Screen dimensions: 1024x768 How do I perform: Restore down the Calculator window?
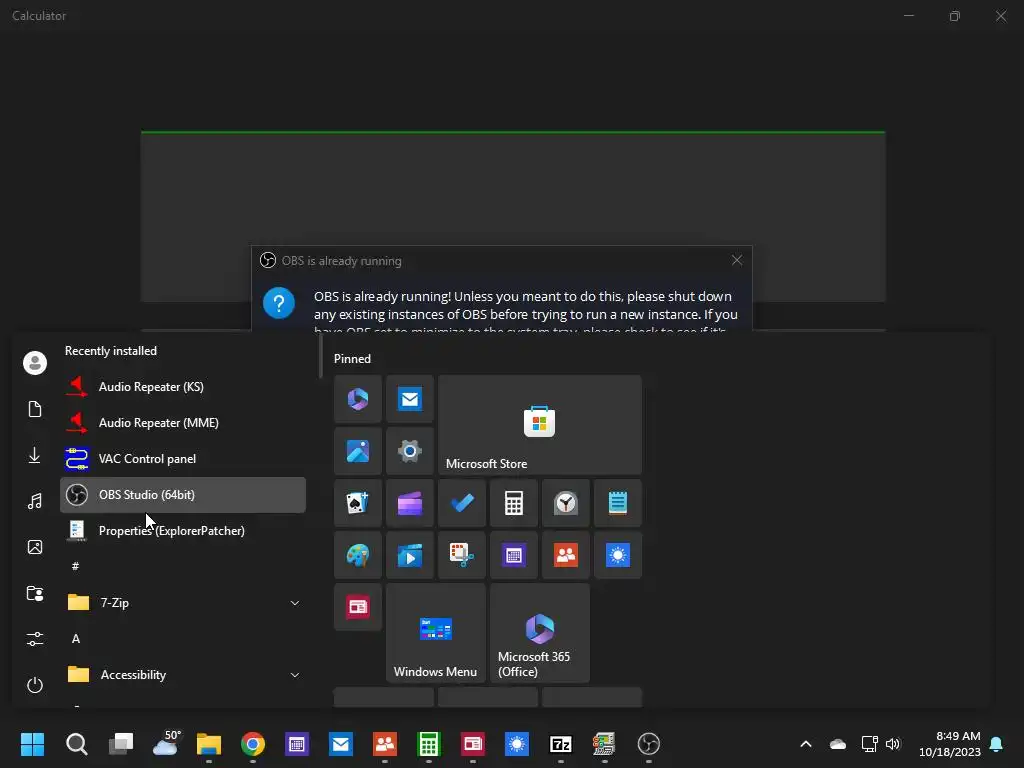coord(954,16)
